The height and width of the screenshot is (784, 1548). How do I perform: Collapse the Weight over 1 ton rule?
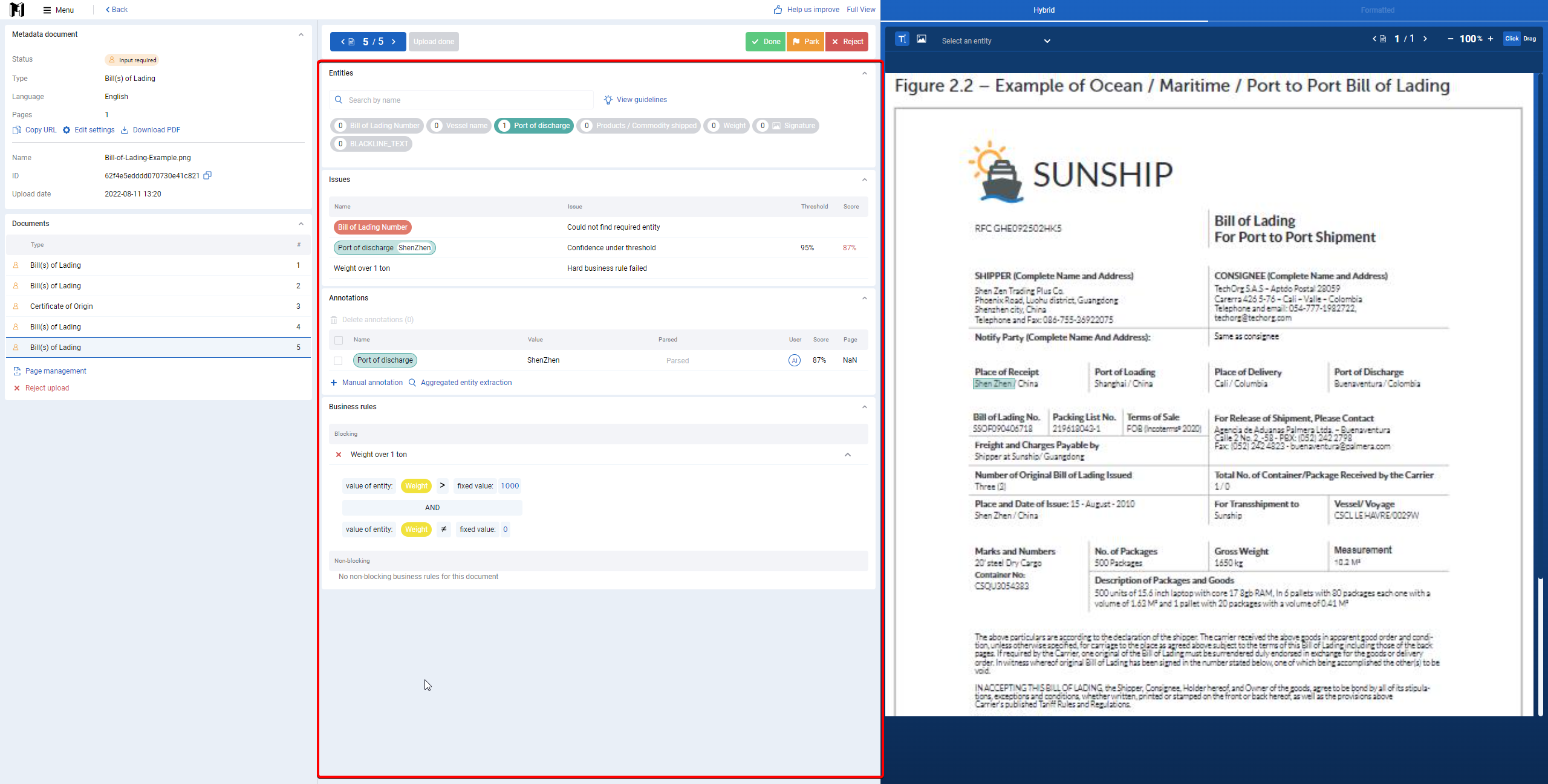(x=847, y=455)
